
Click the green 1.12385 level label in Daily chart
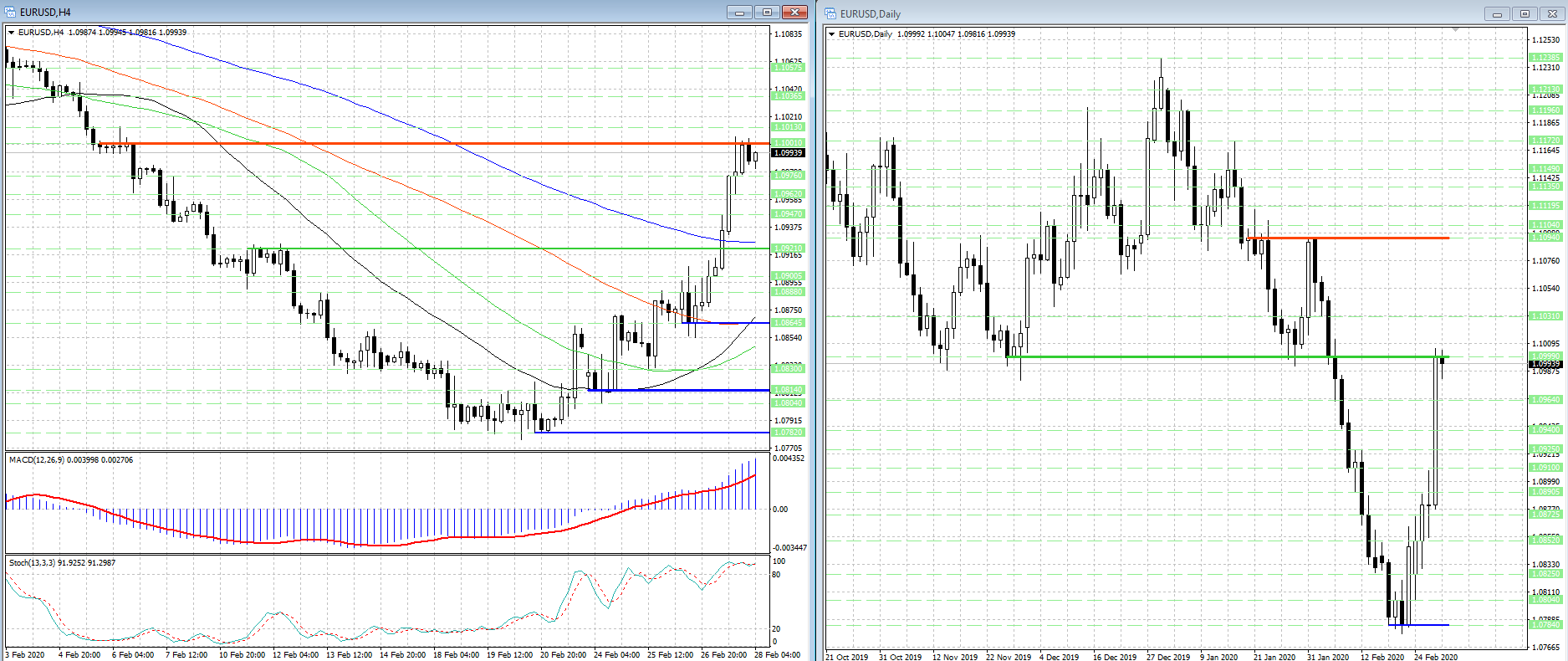[1545, 58]
